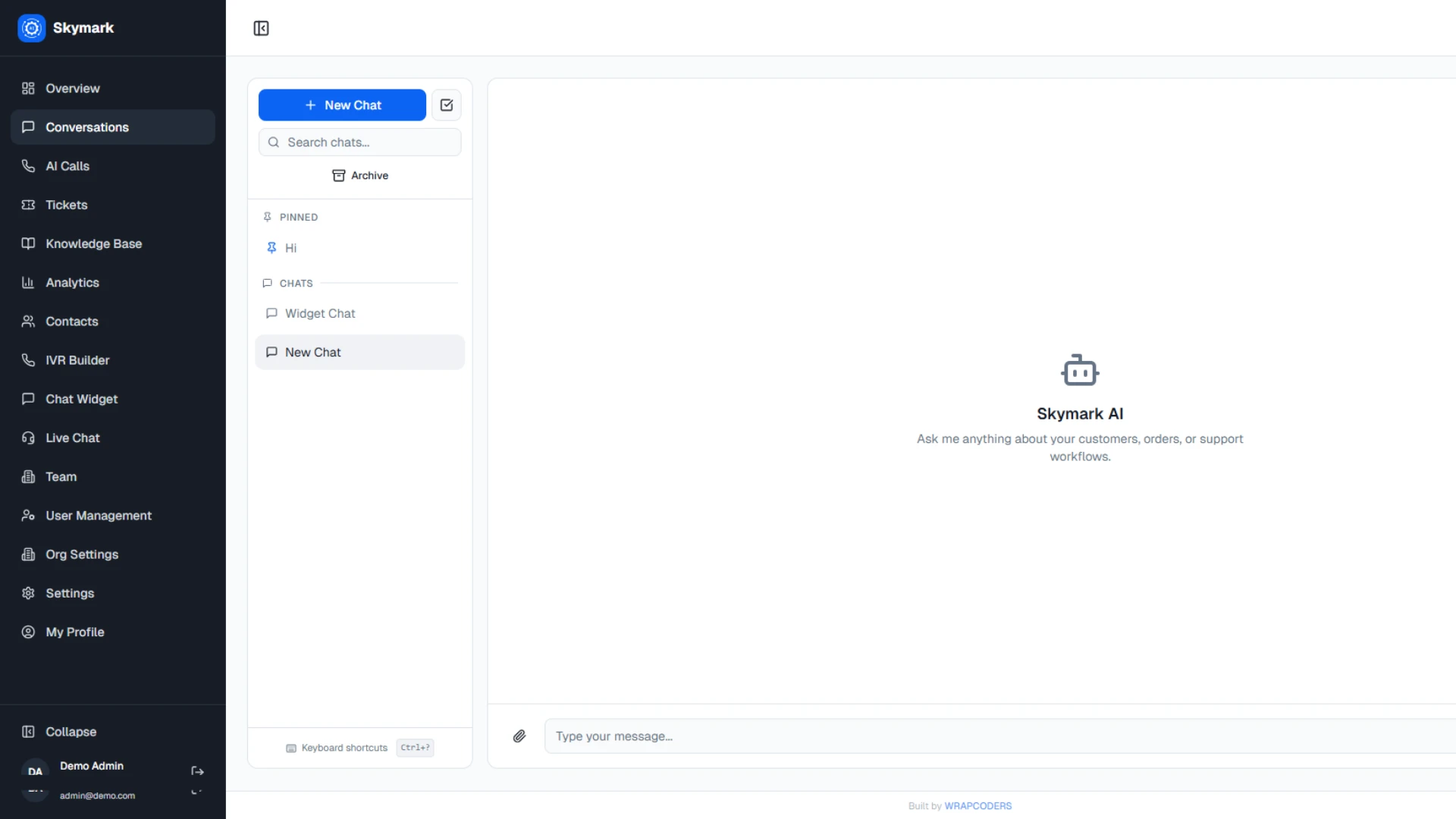Select the New Chat conversation row

(x=359, y=352)
